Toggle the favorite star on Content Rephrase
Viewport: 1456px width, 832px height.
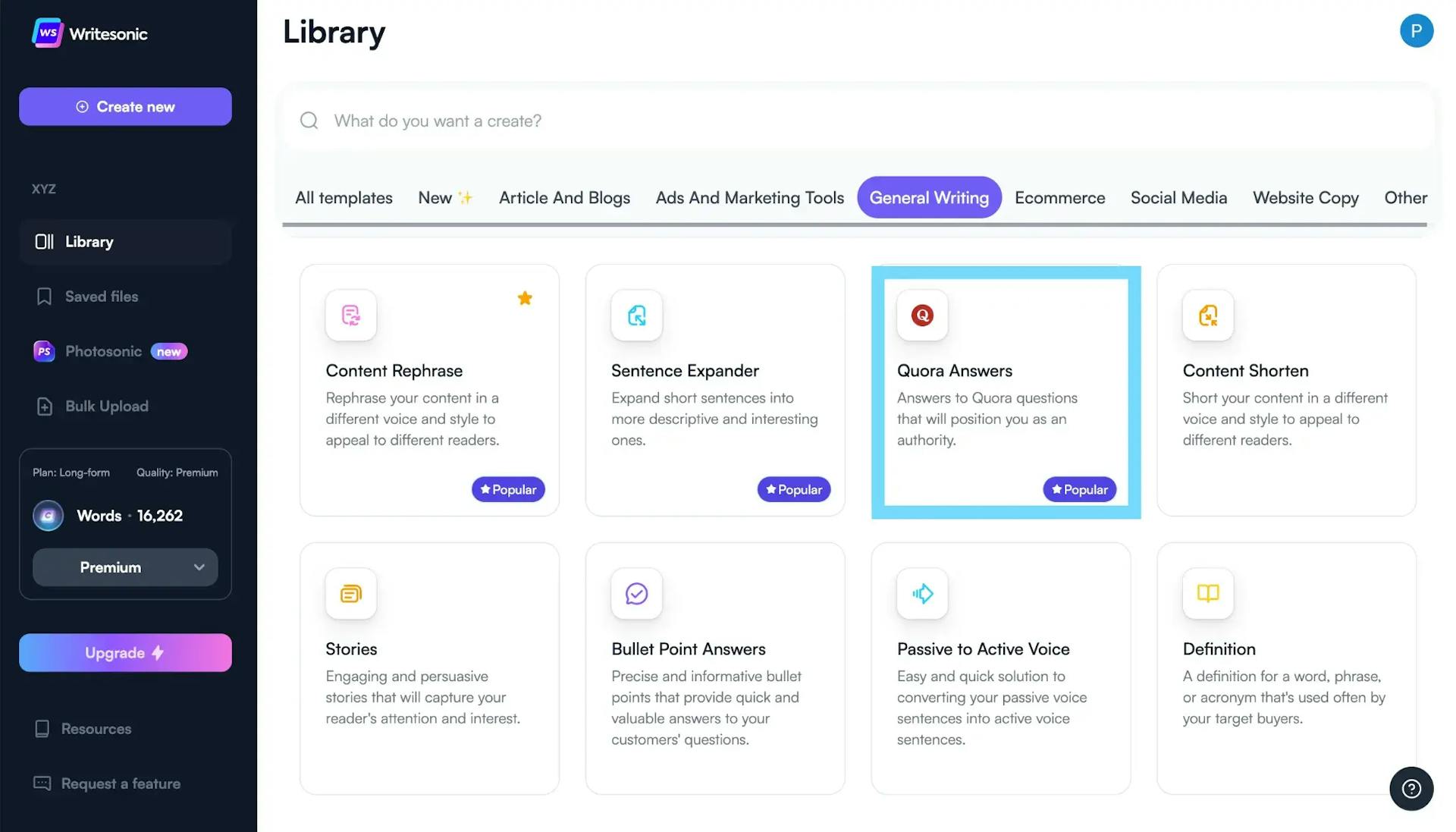pos(524,298)
